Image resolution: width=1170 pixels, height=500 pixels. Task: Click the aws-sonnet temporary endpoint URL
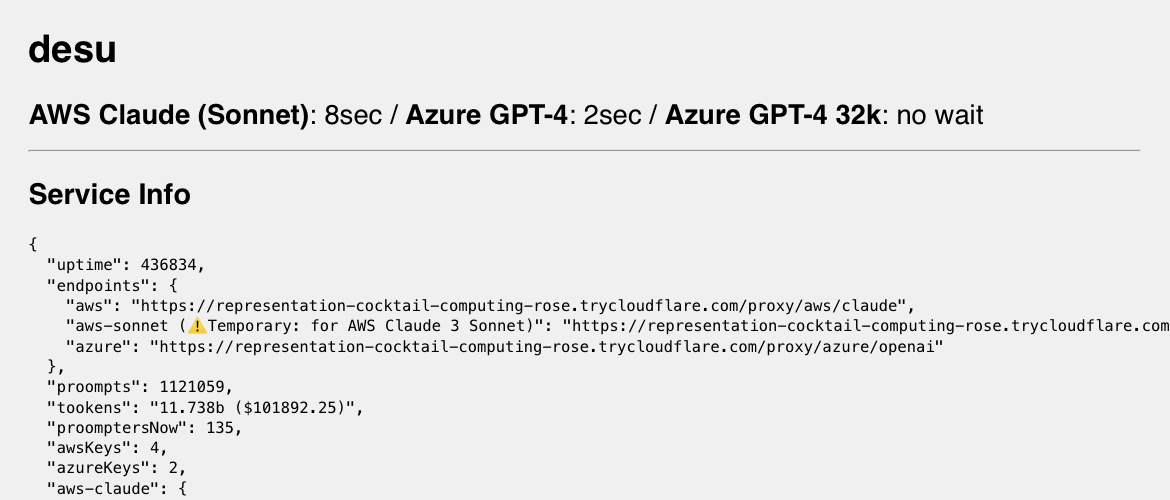(866, 326)
